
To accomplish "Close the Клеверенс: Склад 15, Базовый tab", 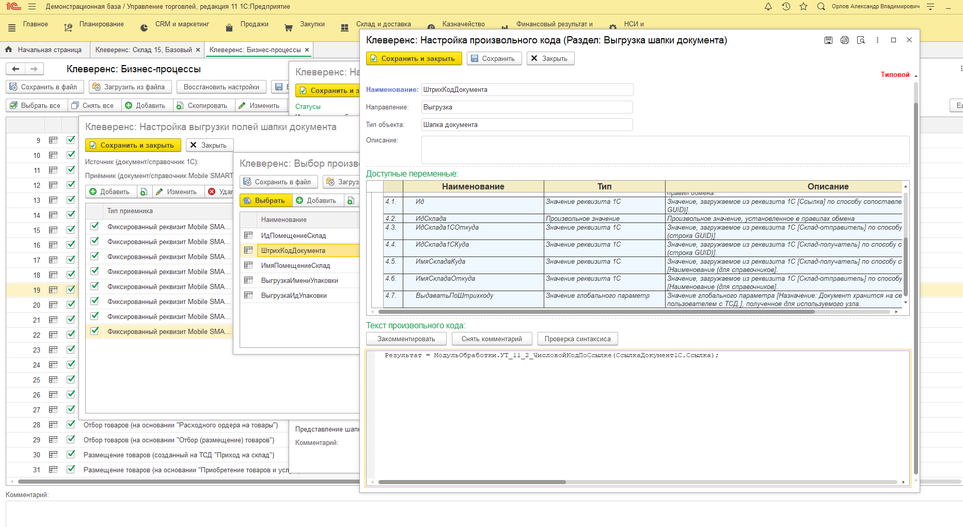I will pos(198,50).
